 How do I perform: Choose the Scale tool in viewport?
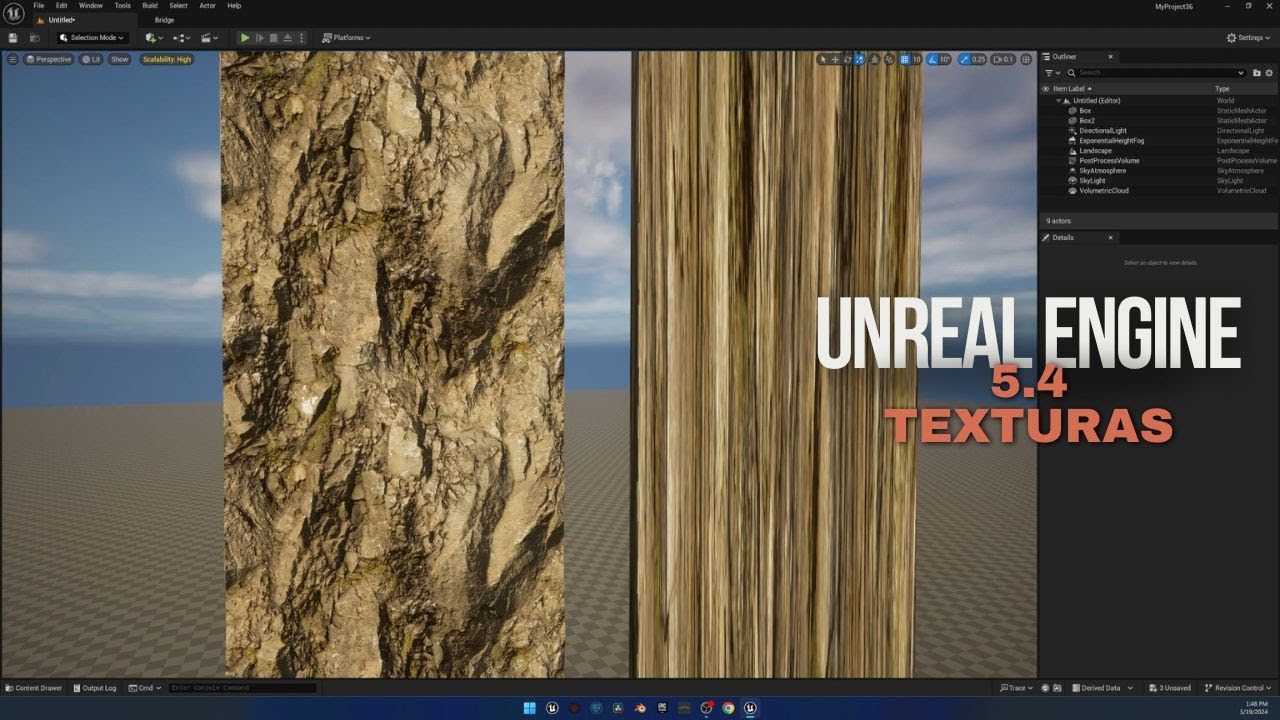[x=859, y=59]
